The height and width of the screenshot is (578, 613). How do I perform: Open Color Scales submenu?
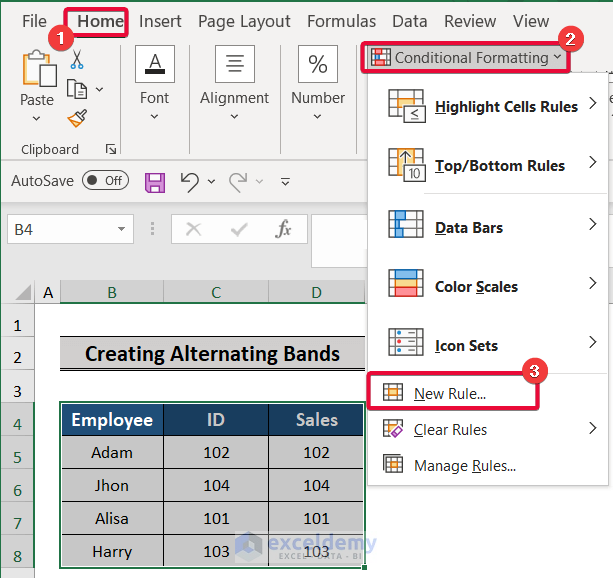tap(488, 286)
